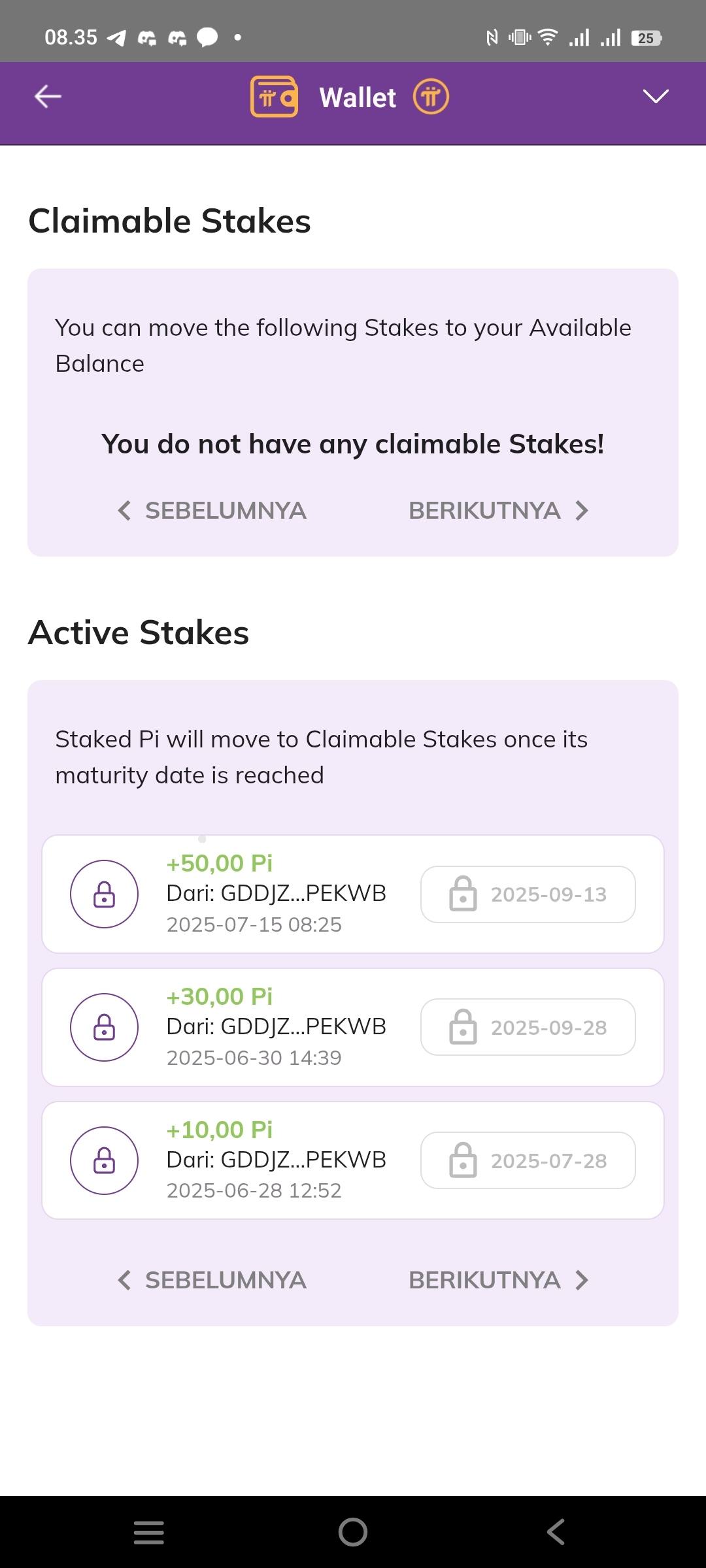Image resolution: width=706 pixels, height=1568 pixels.
Task: Tap lock circle icon of 10,00 Pi stake
Action: (104, 1161)
